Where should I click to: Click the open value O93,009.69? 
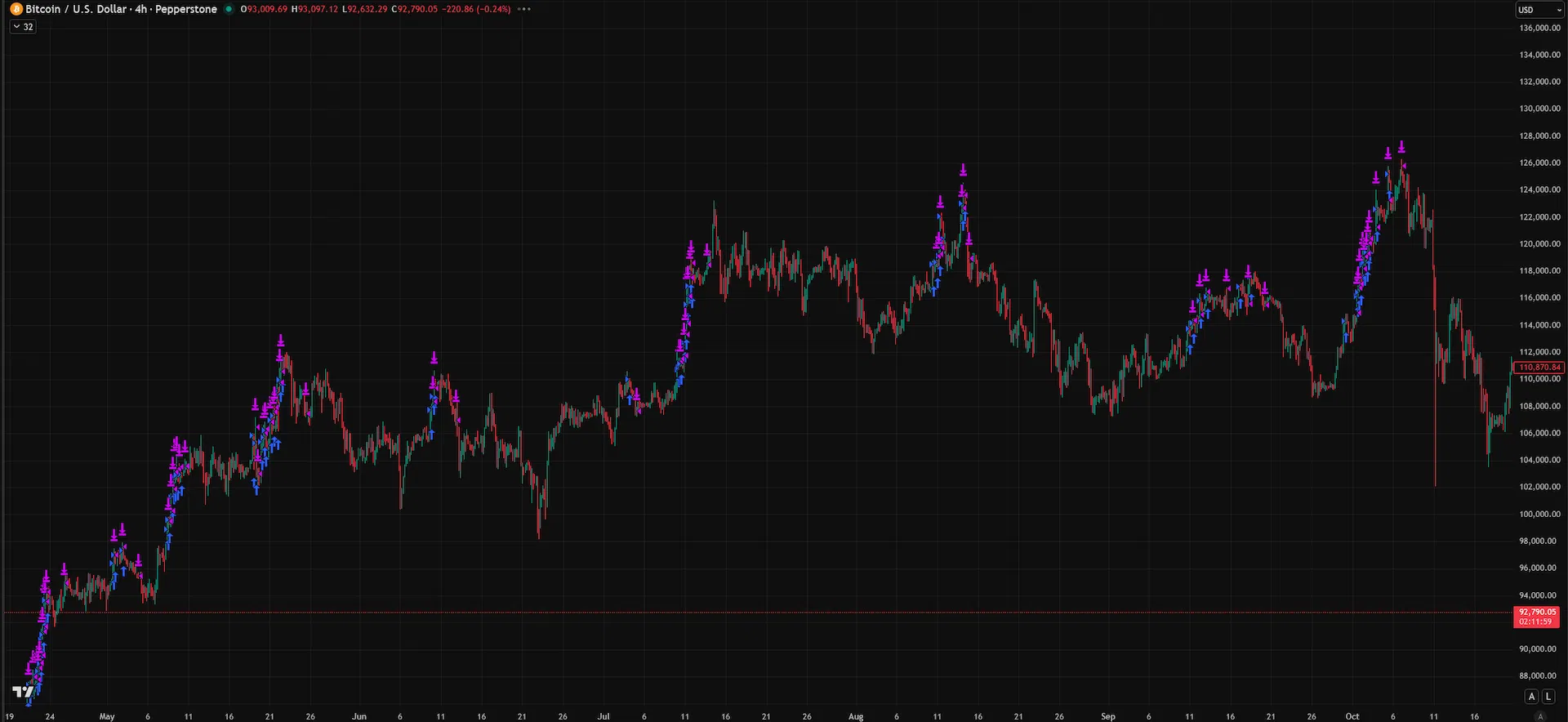[264, 9]
